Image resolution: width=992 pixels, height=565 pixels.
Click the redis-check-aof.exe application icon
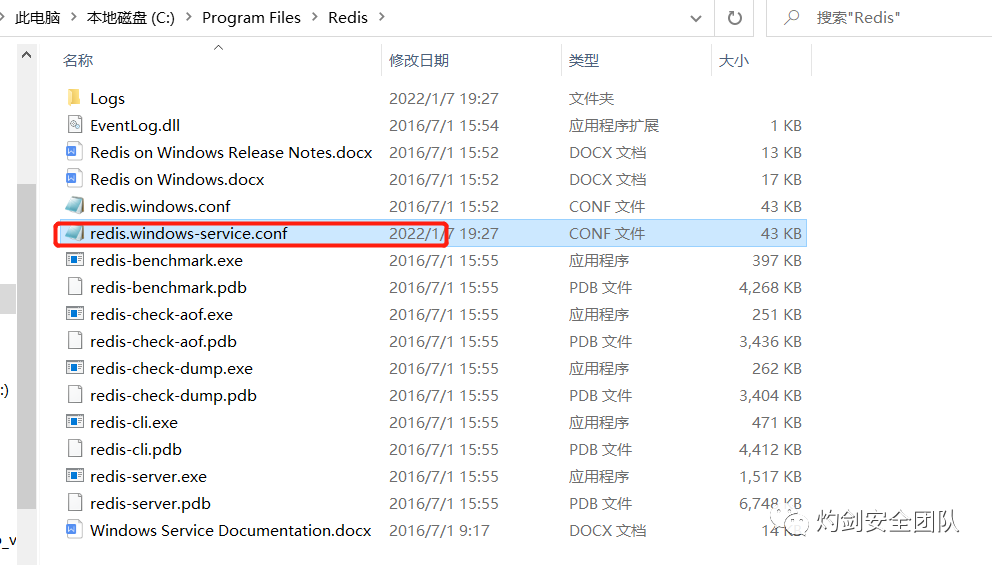pyautogui.click(x=75, y=314)
